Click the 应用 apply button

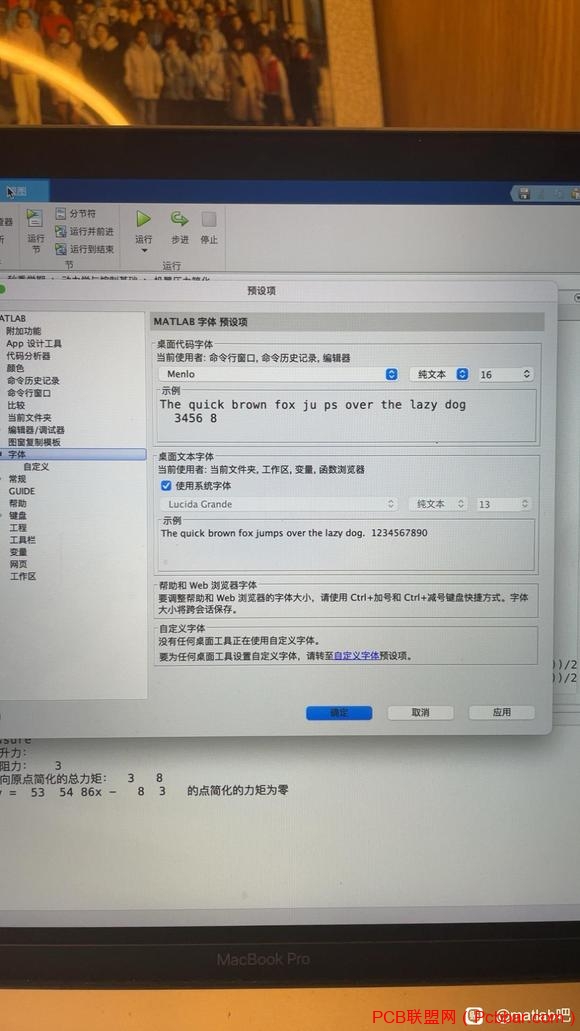pos(502,713)
